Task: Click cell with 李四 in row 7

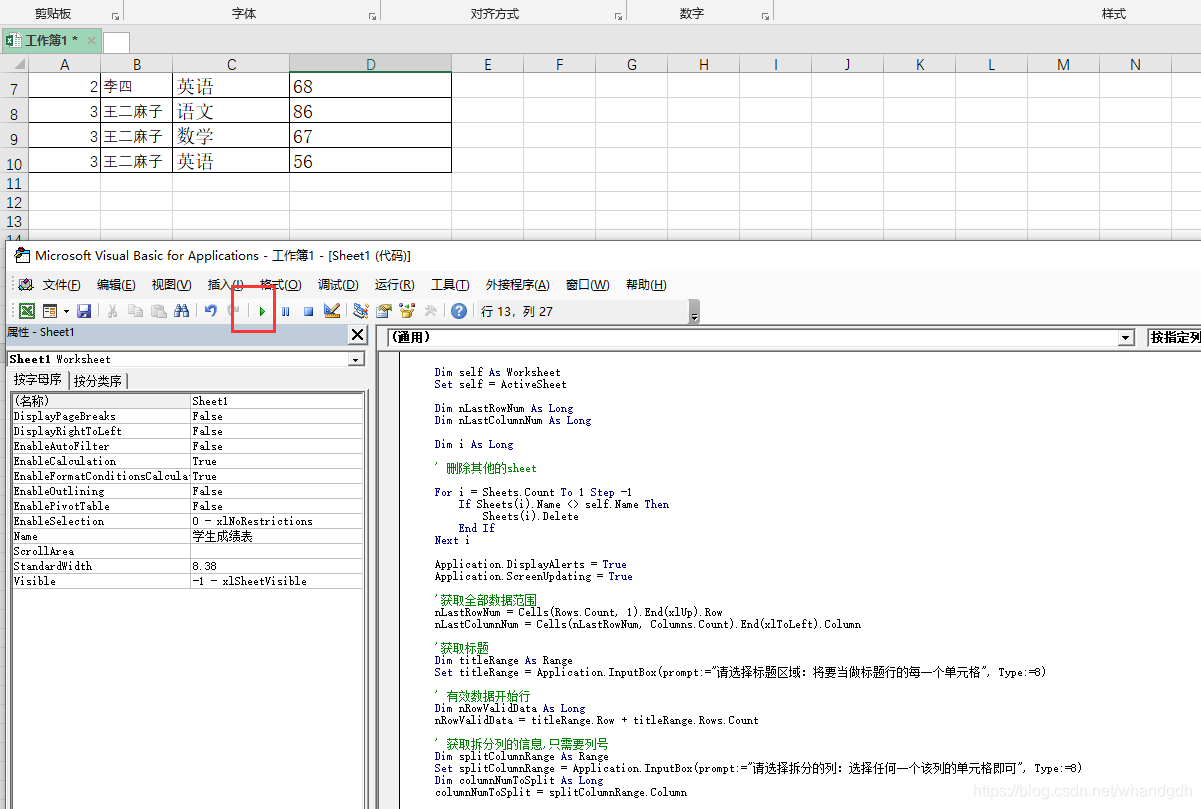Action: pos(136,87)
